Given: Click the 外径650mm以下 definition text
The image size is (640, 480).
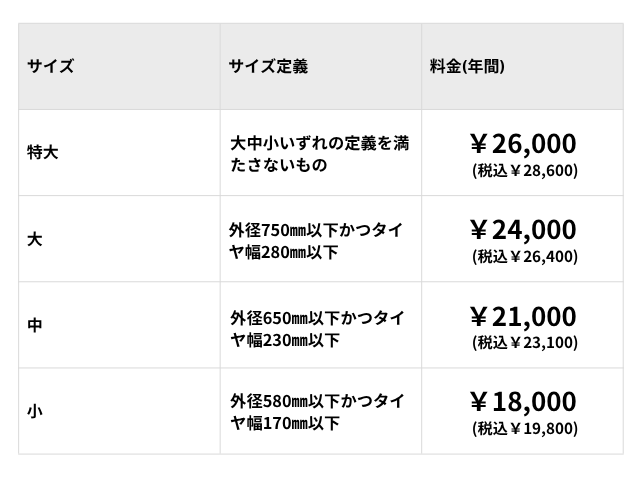Looking at the screenshot, I should click(317, 316).
